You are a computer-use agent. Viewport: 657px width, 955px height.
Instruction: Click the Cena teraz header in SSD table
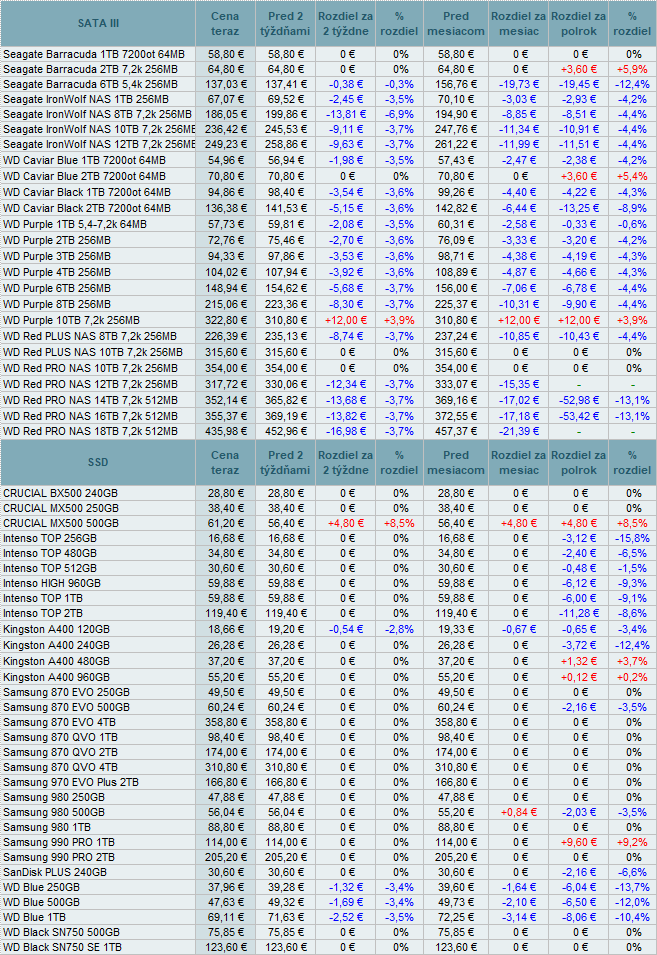(x=225, y=462)
